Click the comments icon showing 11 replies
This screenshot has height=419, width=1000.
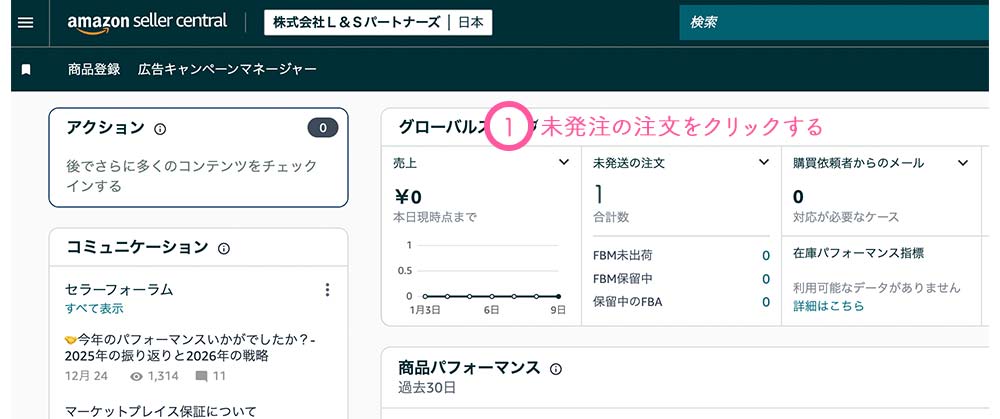(x=202, y=377)
